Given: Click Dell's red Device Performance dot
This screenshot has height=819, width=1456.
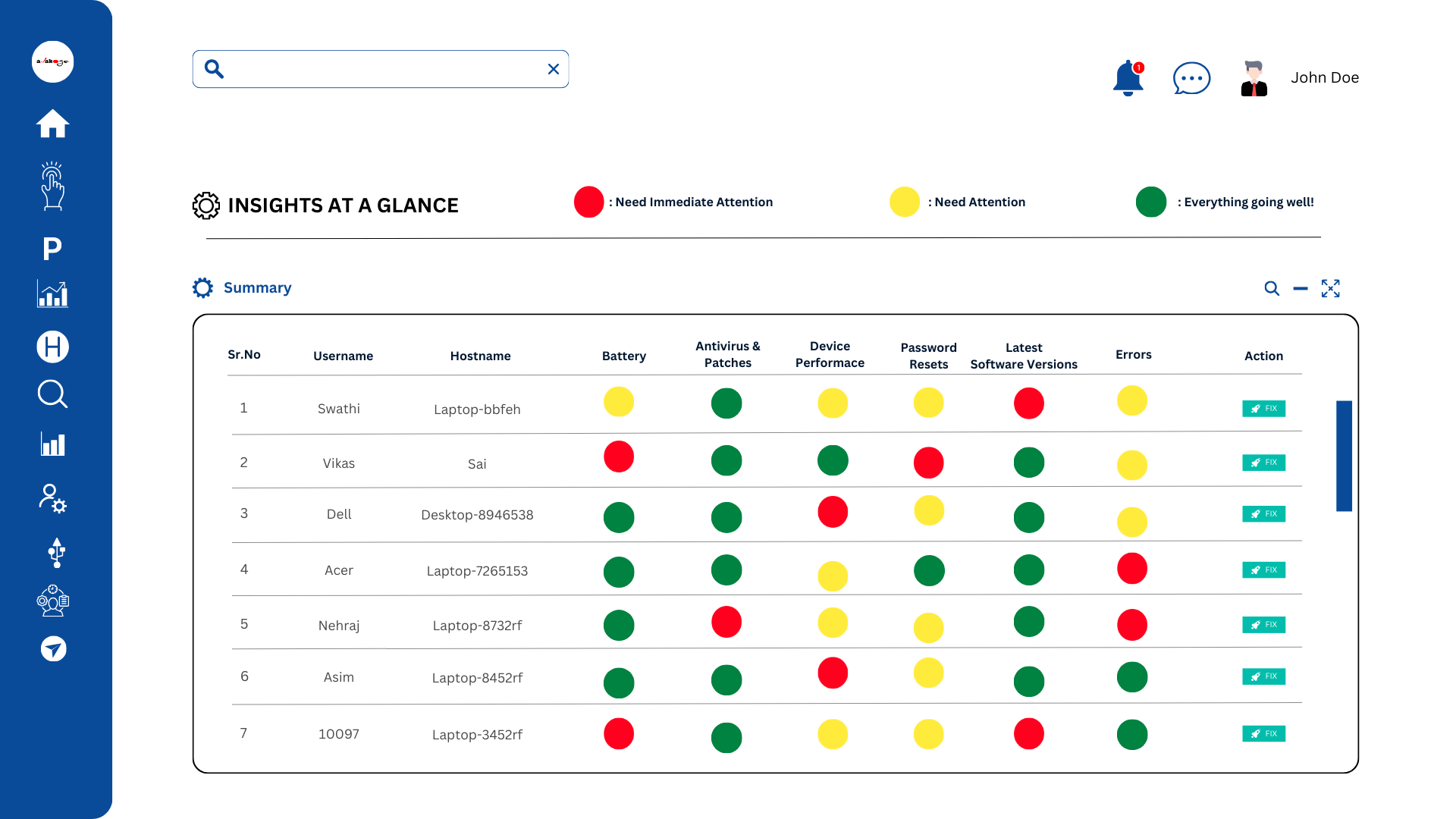Looking at the screenshot, I should pos(833,512).
